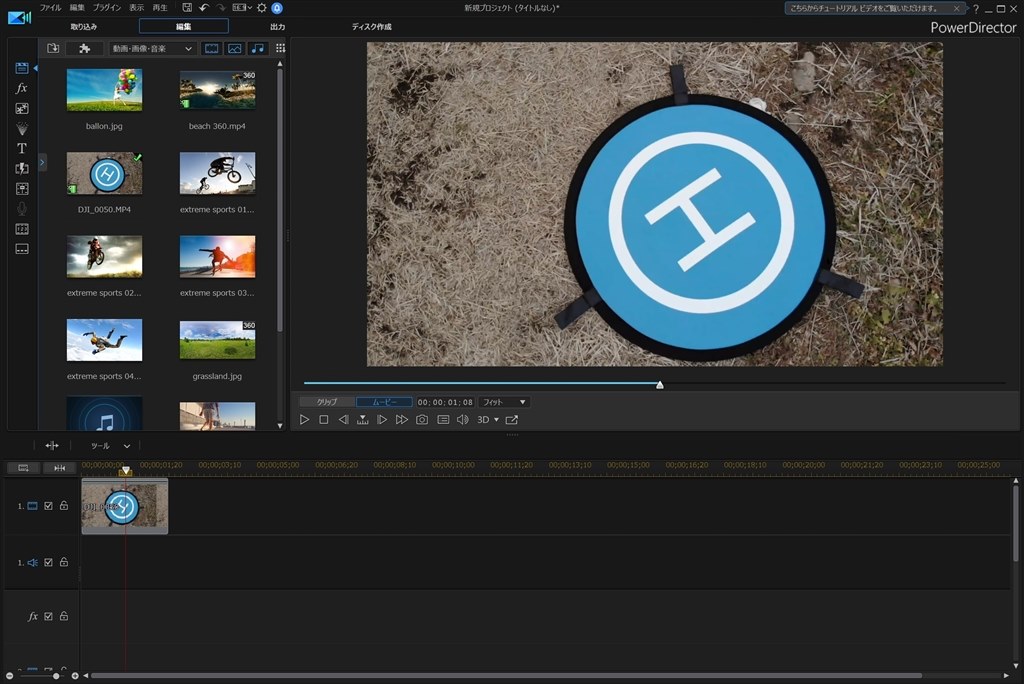Viewport: 1024px width, 684px height.
Task: Click the fast forward button
Action: coord(402,419)
